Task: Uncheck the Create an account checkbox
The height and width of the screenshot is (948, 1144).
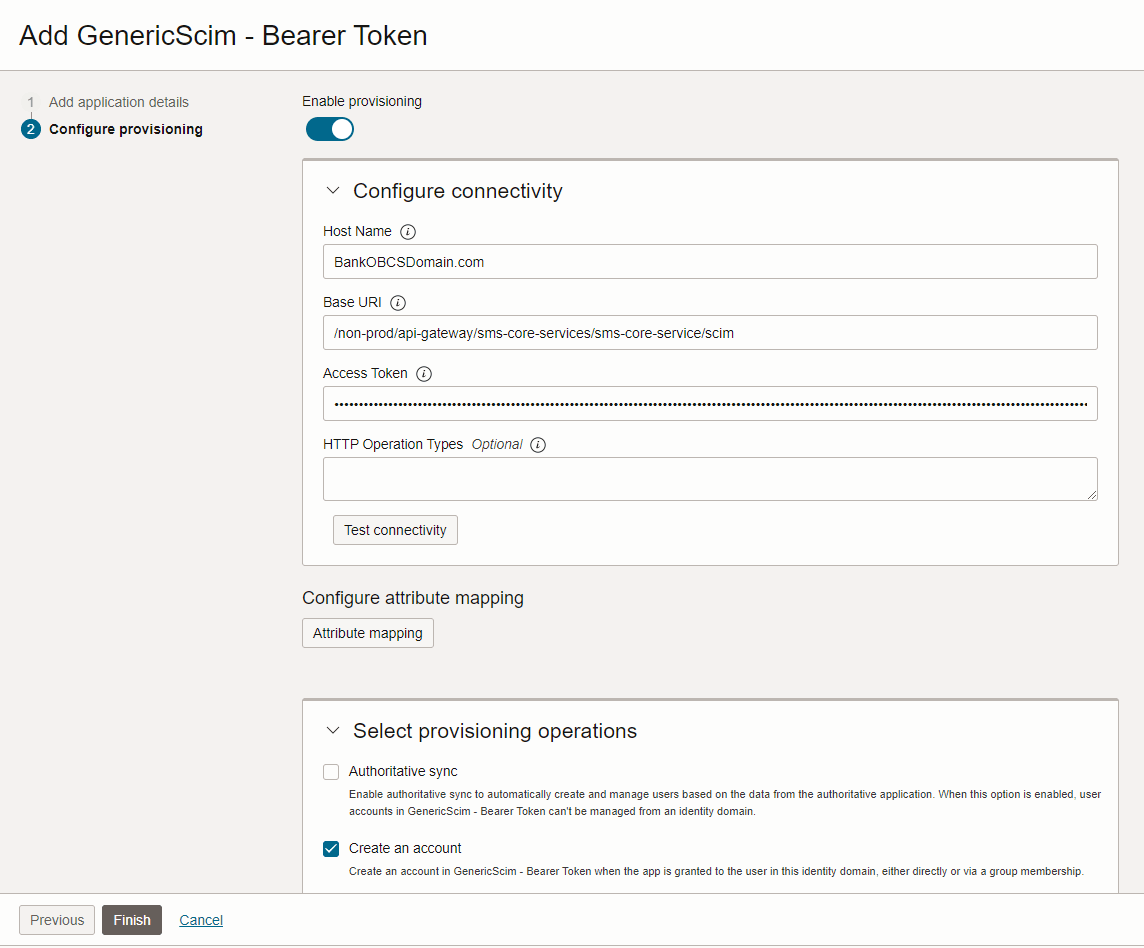Action: (331, 849)
